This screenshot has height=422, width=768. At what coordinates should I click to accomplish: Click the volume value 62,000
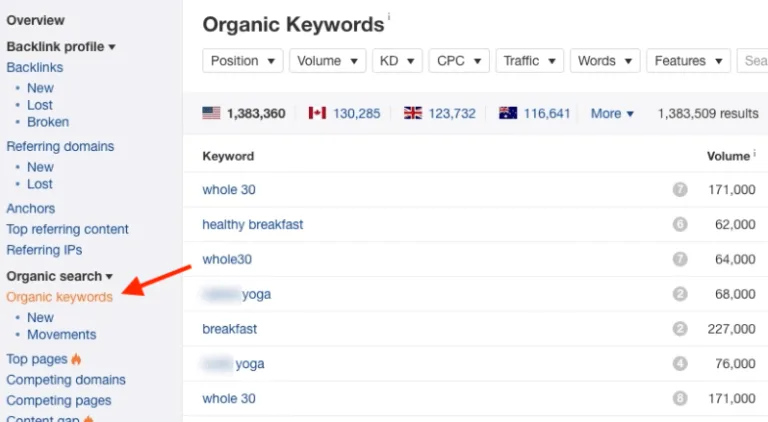coord(735,224)
